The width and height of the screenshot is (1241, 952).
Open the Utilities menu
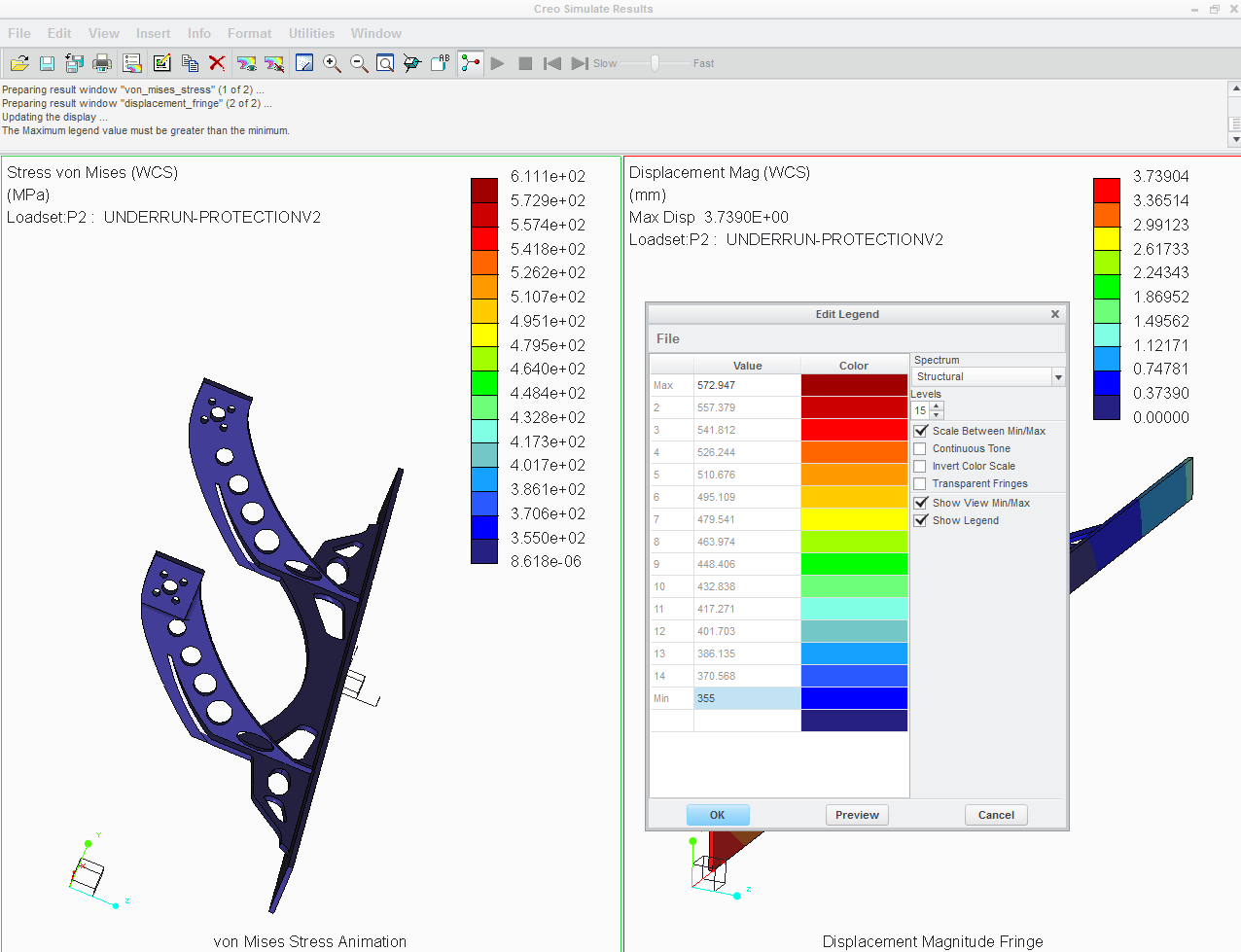(x=312, y=33)
